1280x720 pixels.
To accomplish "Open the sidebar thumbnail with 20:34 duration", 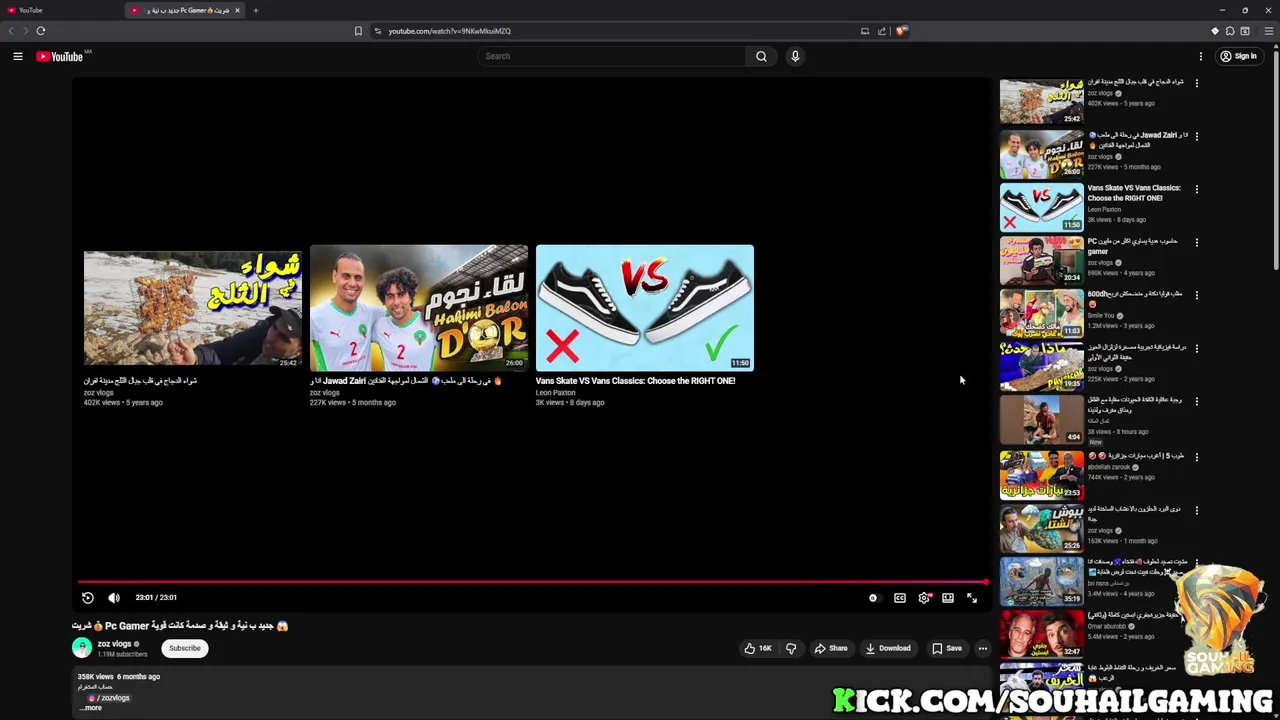I will [1041, 261].
